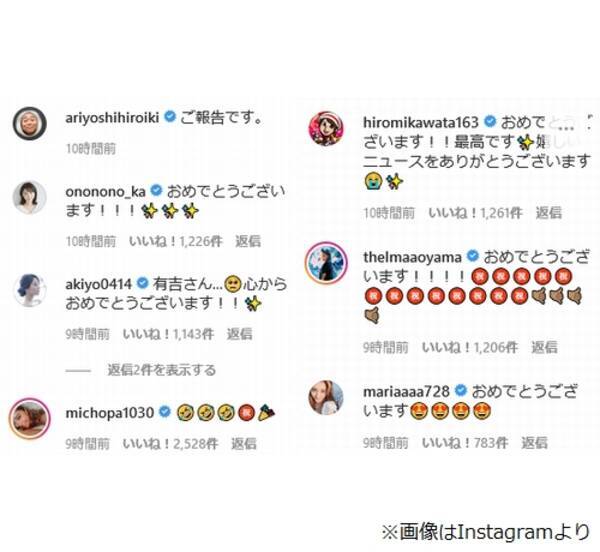Click verified badge beside thelmaaoyama
600x552 pixels.
click(x=473, y=256)
